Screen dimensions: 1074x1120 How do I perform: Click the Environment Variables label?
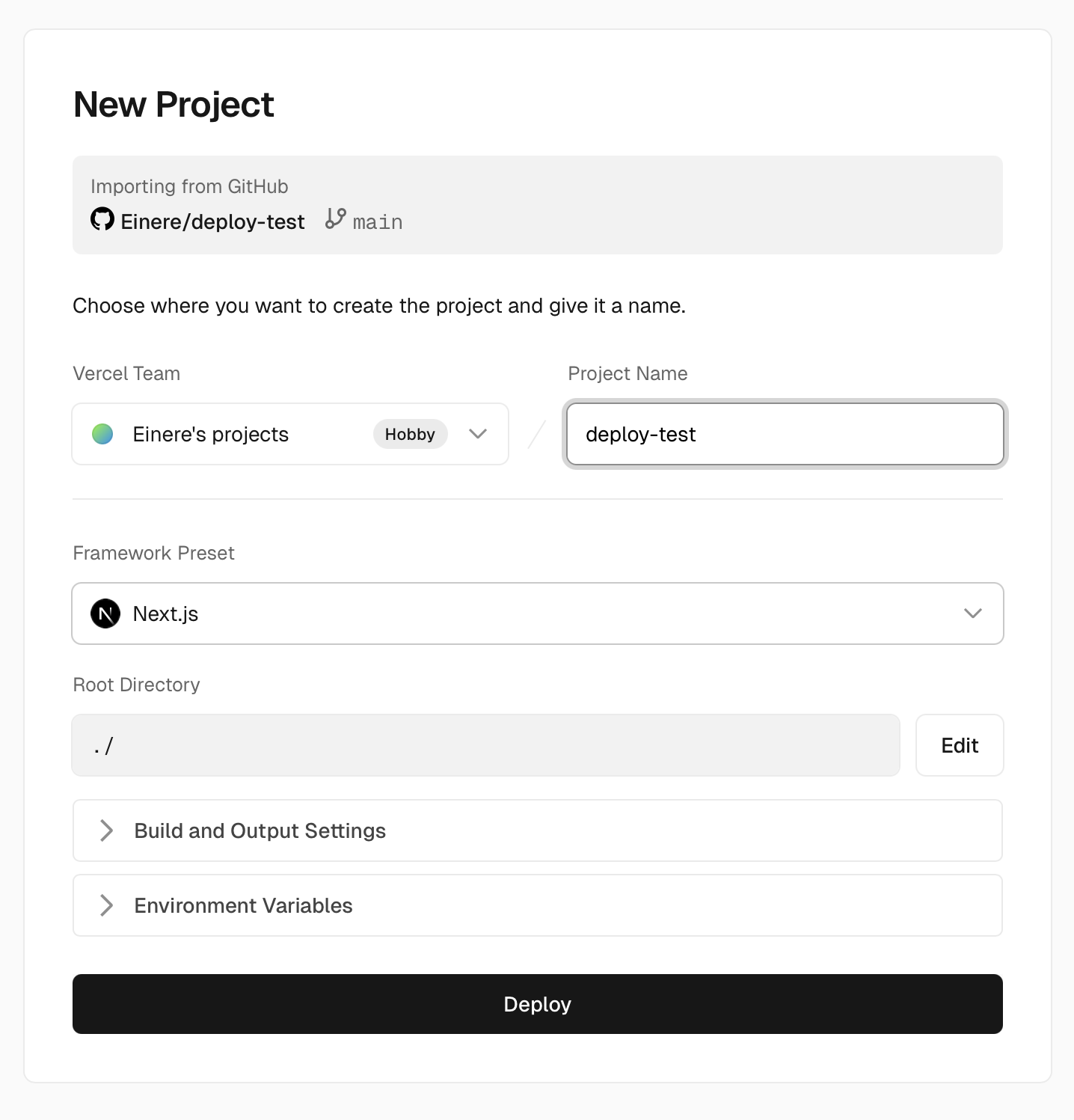pyautogui.click(x=243, y=905)
